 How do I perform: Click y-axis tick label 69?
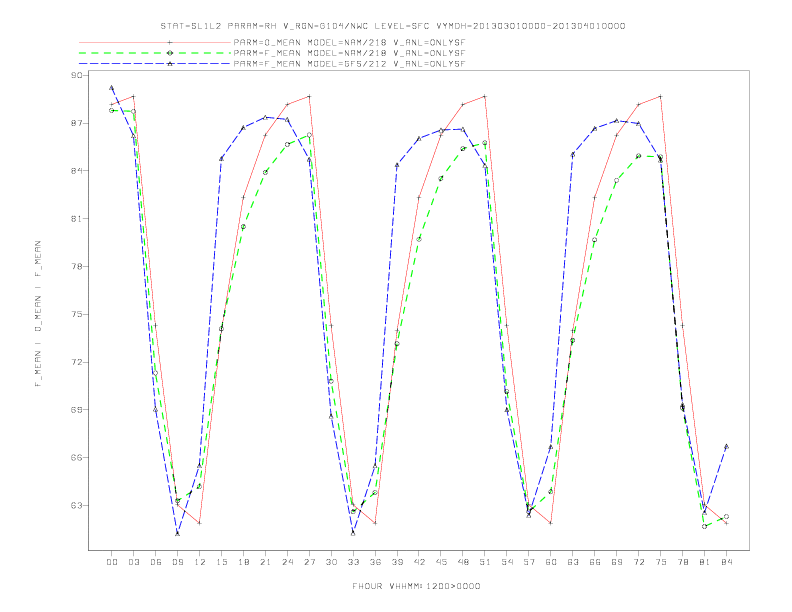(x=77, y=410)
